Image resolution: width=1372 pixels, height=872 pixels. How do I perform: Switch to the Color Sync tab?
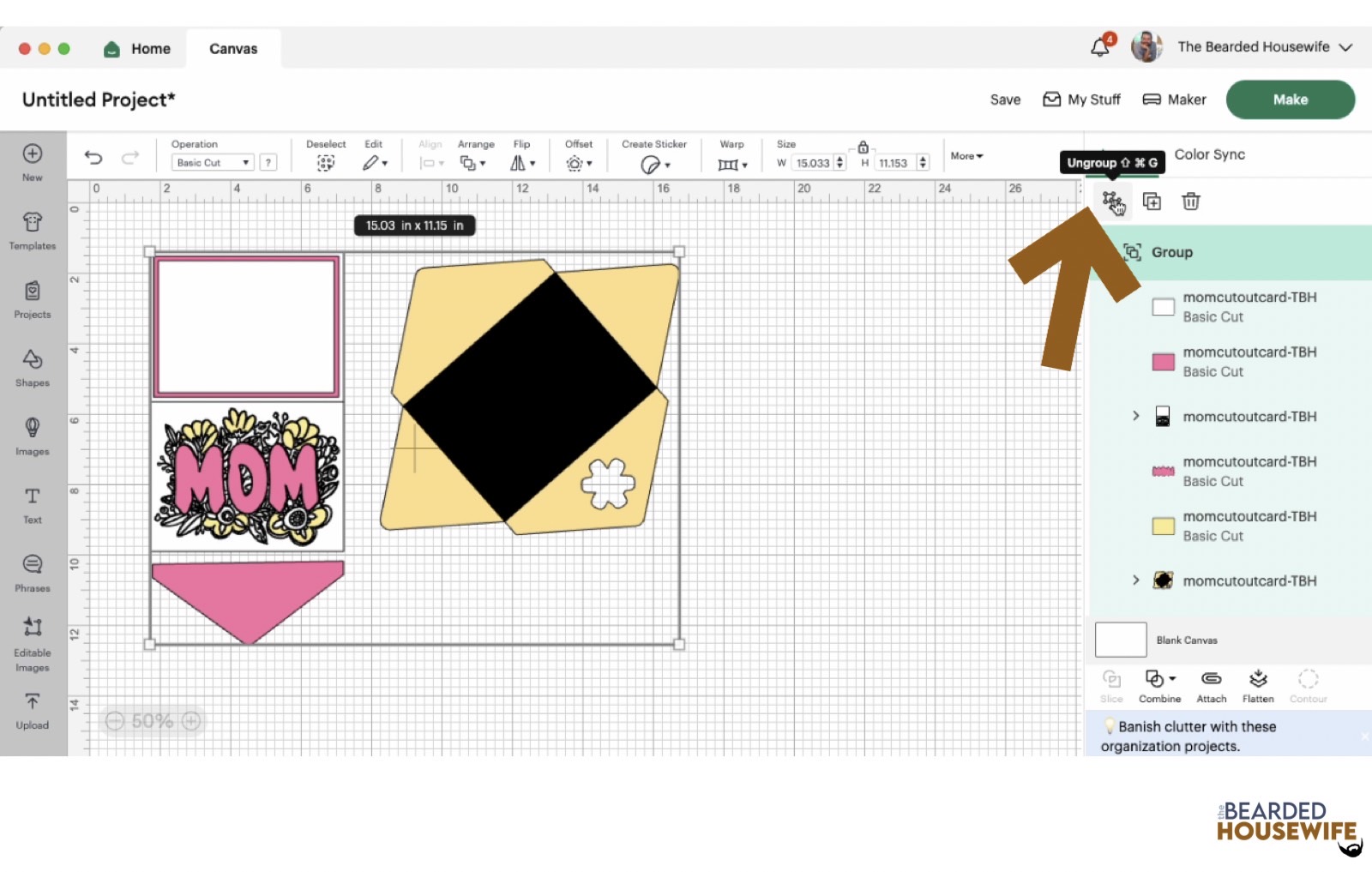(1209, 154)
